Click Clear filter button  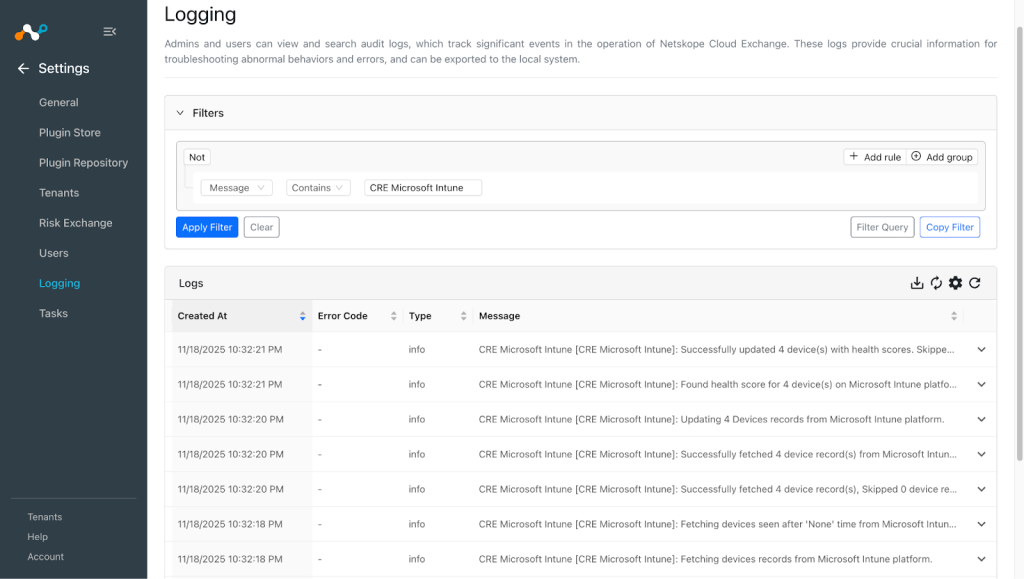(261, 227)
